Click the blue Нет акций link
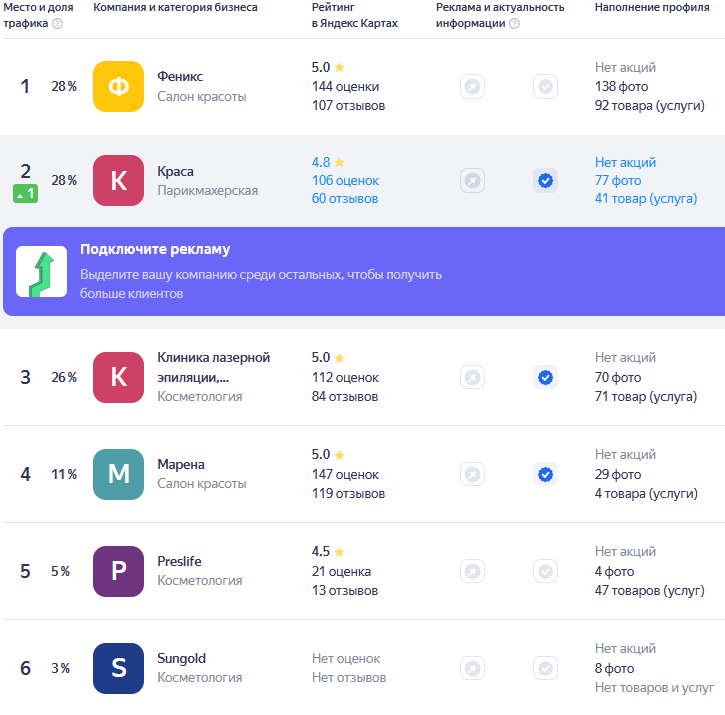Screen dimensions: 725x715 click(625, 162)
